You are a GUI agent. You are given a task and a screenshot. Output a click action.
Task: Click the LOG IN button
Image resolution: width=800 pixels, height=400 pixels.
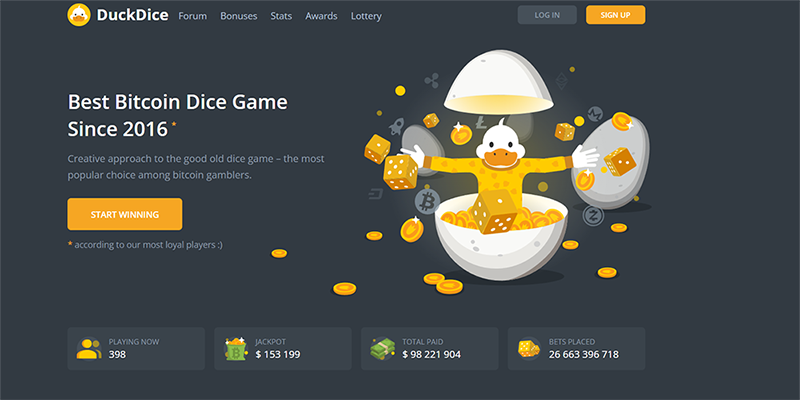point(547,15)
